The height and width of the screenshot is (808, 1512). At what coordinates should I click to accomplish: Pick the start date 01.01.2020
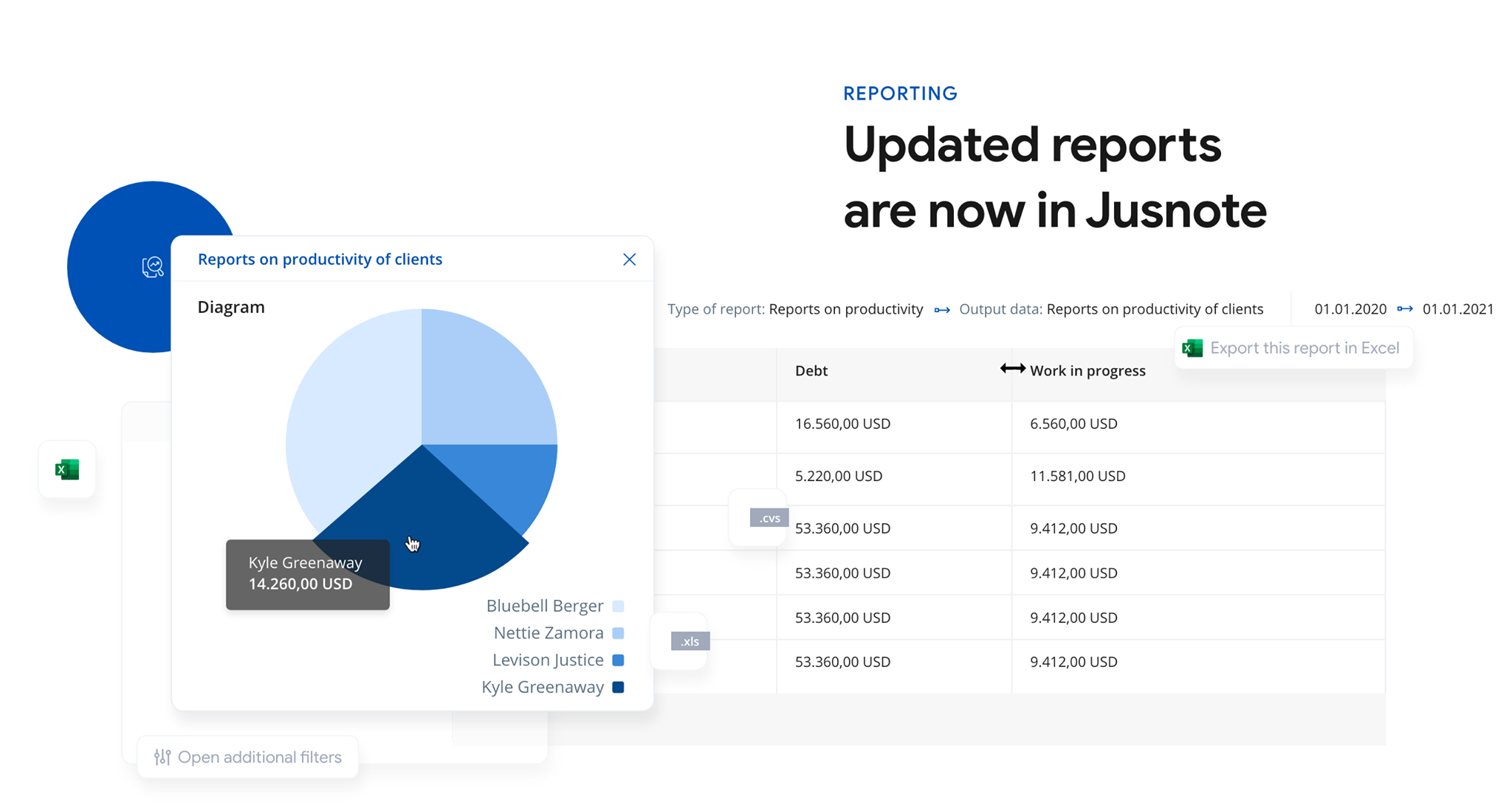click(x=1350, y=309)
